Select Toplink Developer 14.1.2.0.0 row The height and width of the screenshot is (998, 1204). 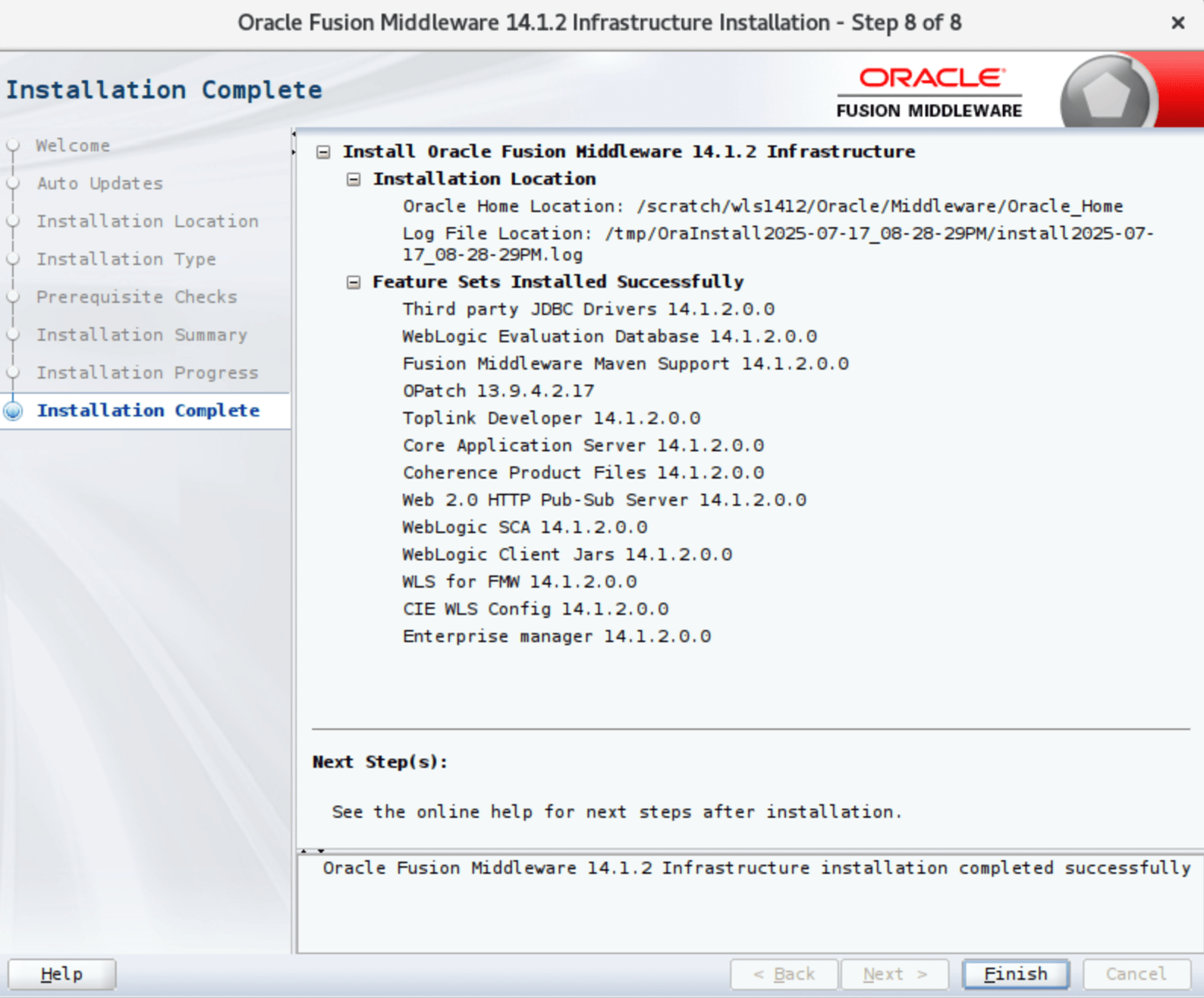[552, 419]
